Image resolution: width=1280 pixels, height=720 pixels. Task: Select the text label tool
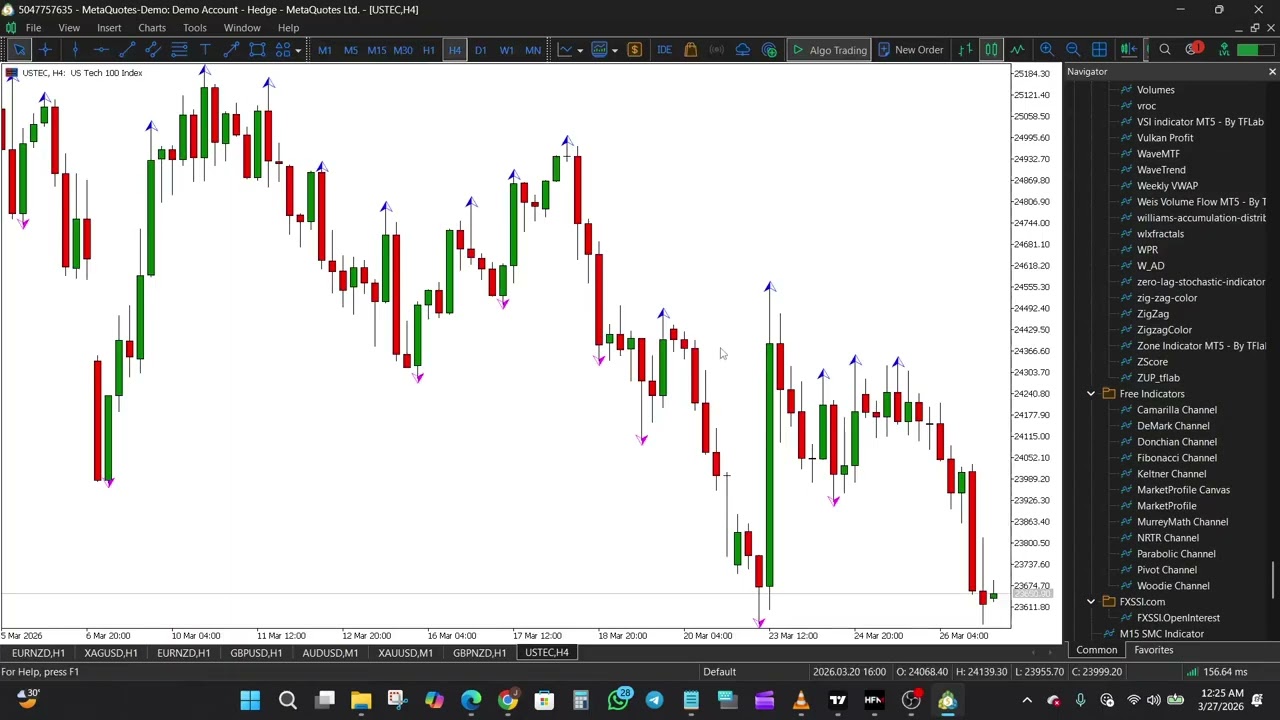205,50
